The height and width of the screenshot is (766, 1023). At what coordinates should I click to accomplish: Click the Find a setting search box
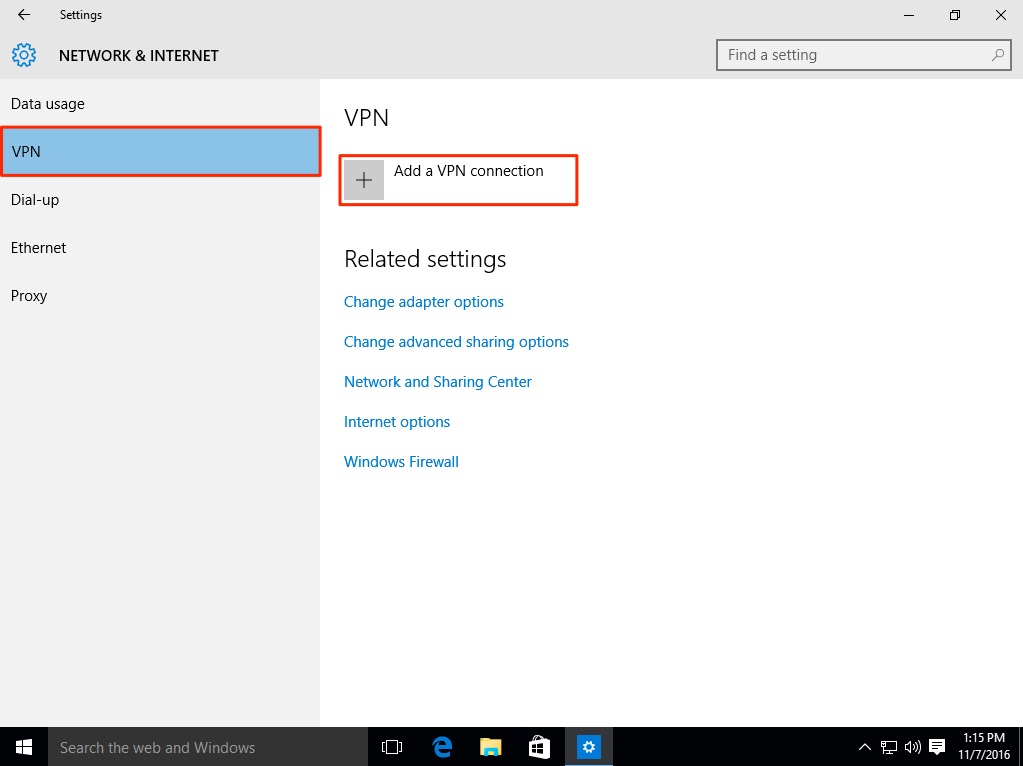pos(855,55)
